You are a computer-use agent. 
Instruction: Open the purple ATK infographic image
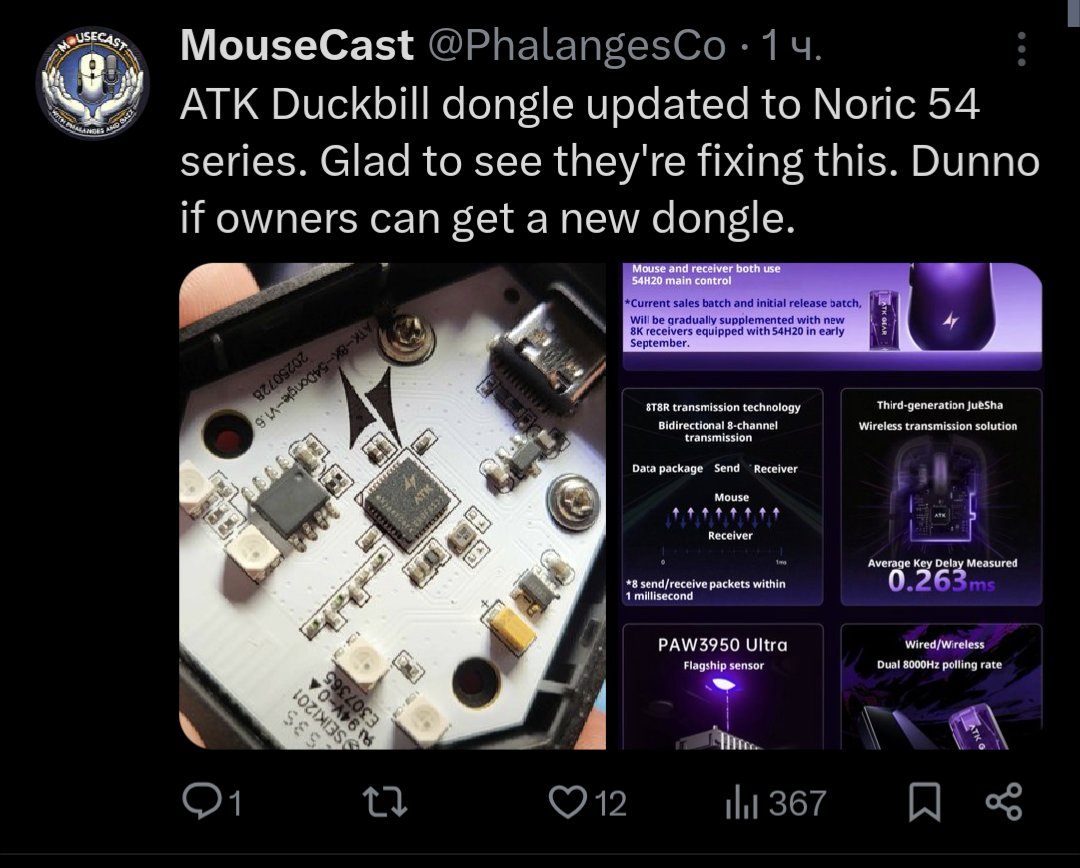tap(832, 506)
